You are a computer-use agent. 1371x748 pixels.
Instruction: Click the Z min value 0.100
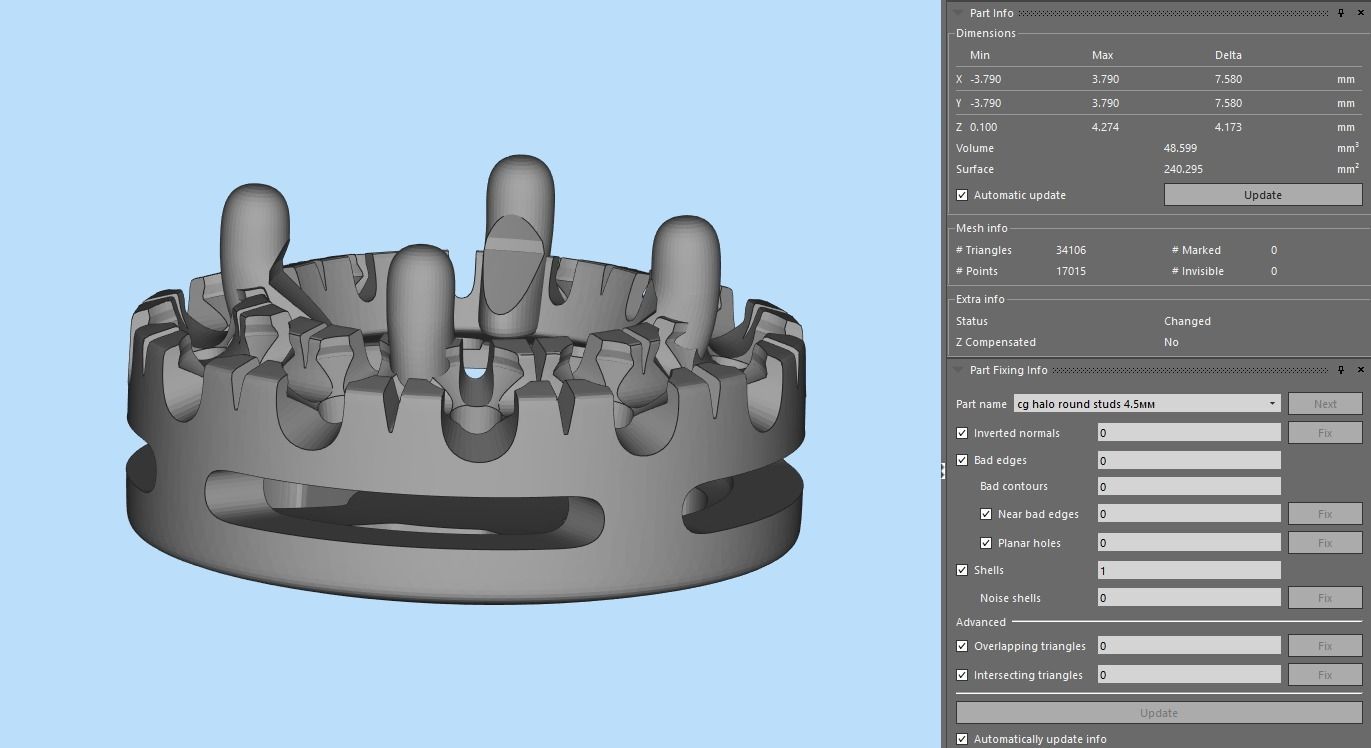pos(983,127)
